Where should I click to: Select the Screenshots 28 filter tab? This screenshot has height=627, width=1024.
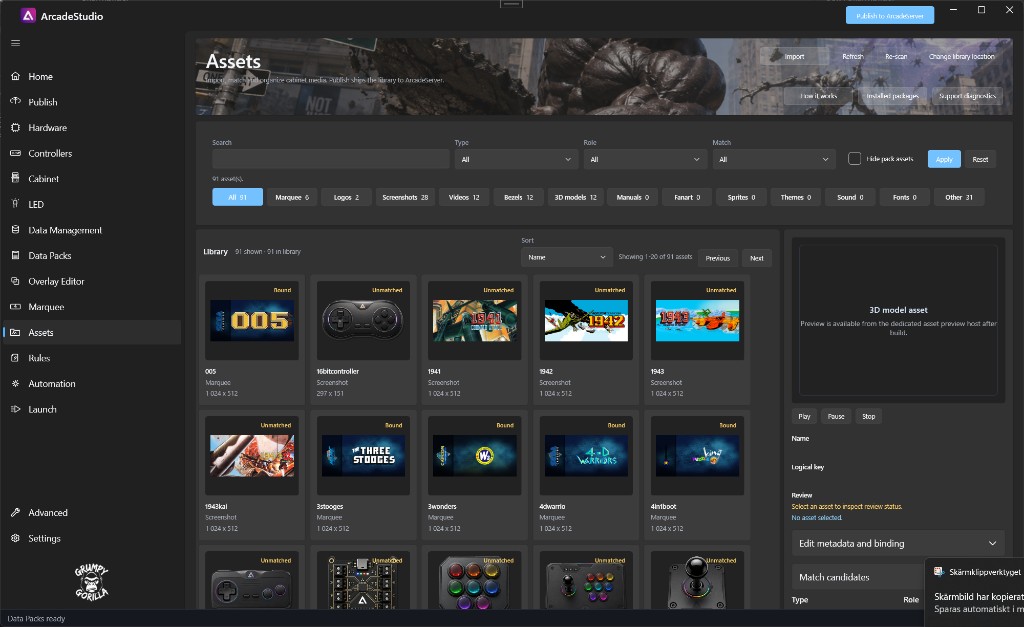pyautogui.click(x=405, y=197)
